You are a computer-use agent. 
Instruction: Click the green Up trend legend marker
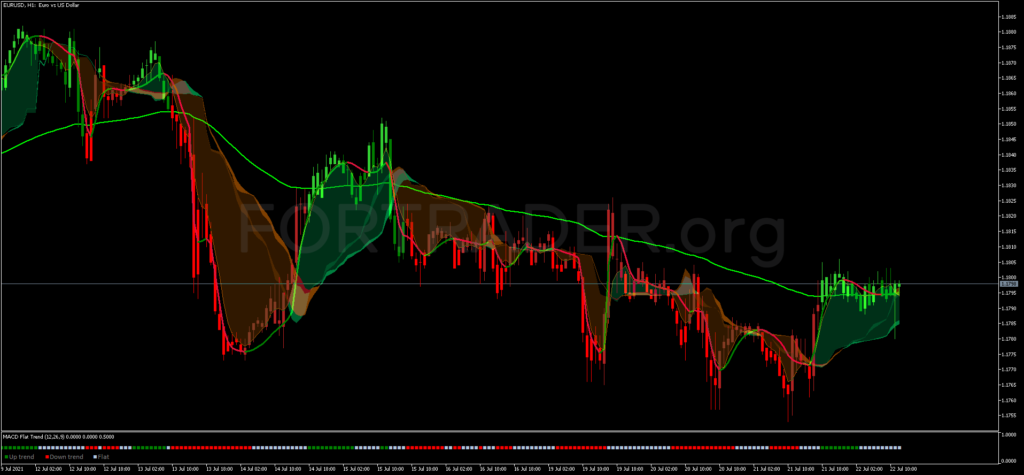pos(6,457)
